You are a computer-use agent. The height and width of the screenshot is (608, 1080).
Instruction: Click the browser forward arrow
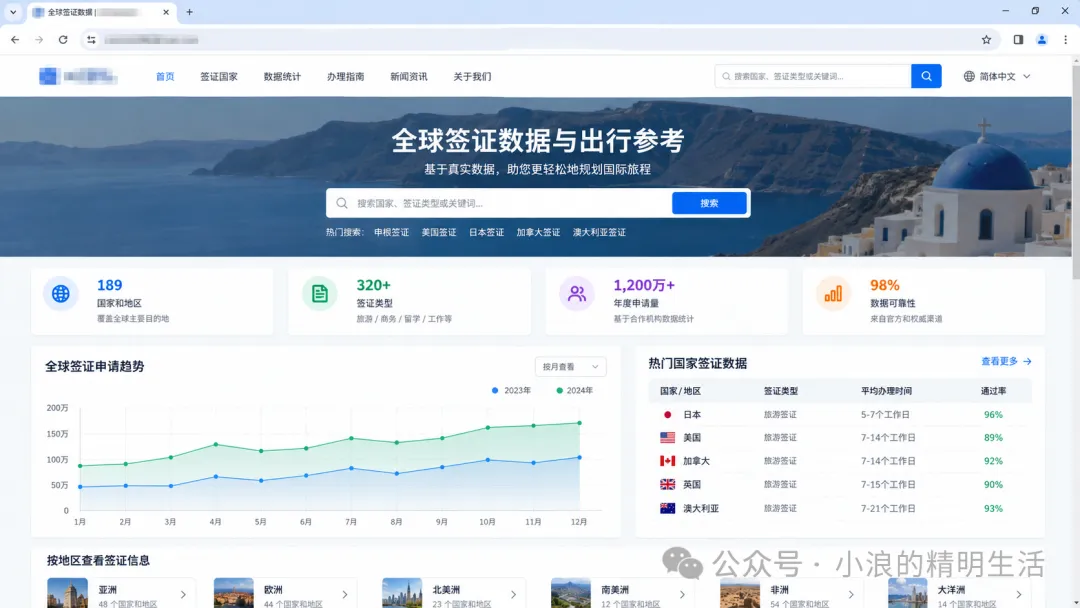tap(39, 40)
